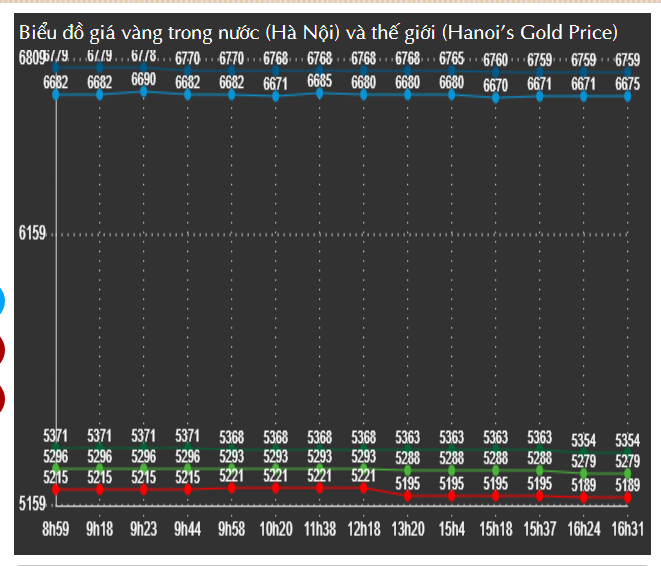Click the blue 6670 point at 15h18
Viewport: 661px width, 566px height.
click(495, 97)
